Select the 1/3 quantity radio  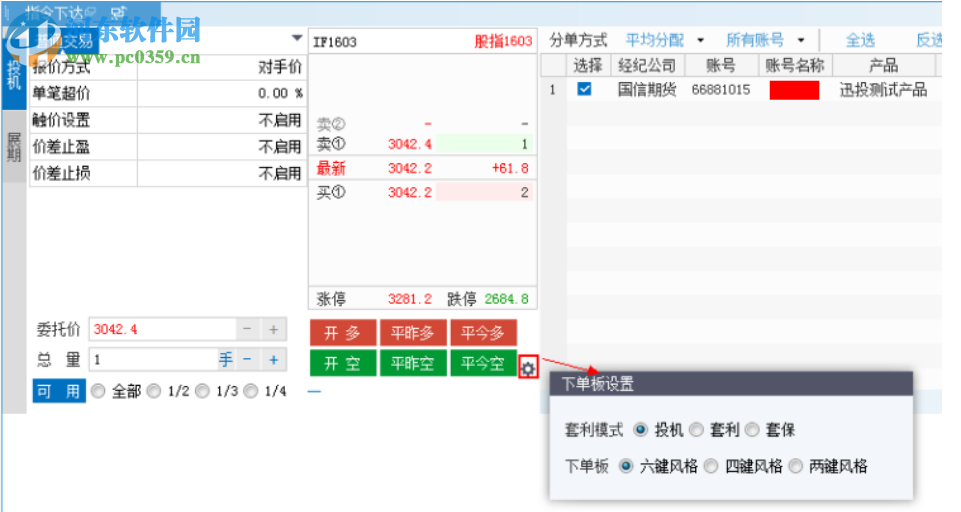(202, 391)
